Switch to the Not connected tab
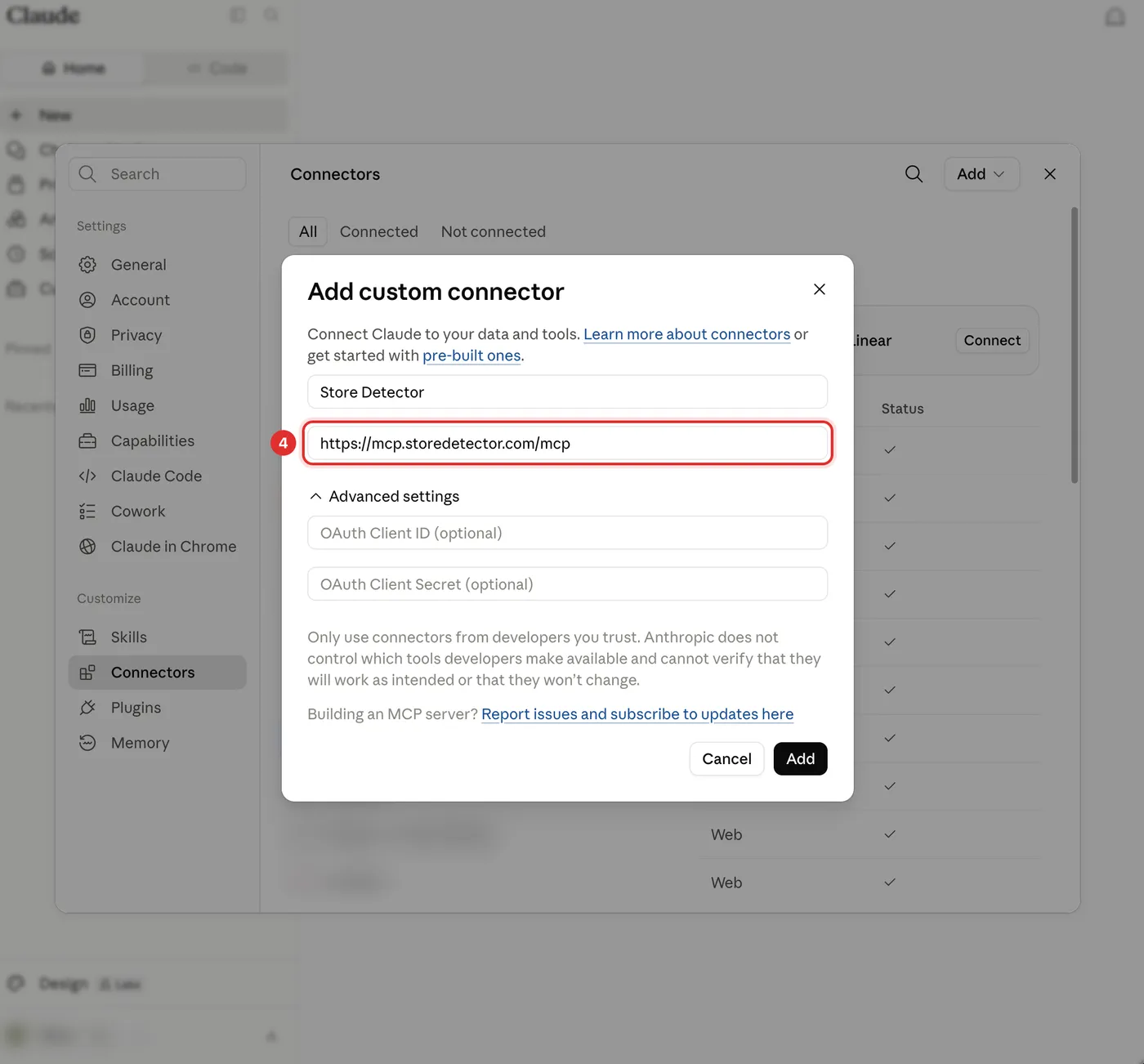 coord(494,232)
